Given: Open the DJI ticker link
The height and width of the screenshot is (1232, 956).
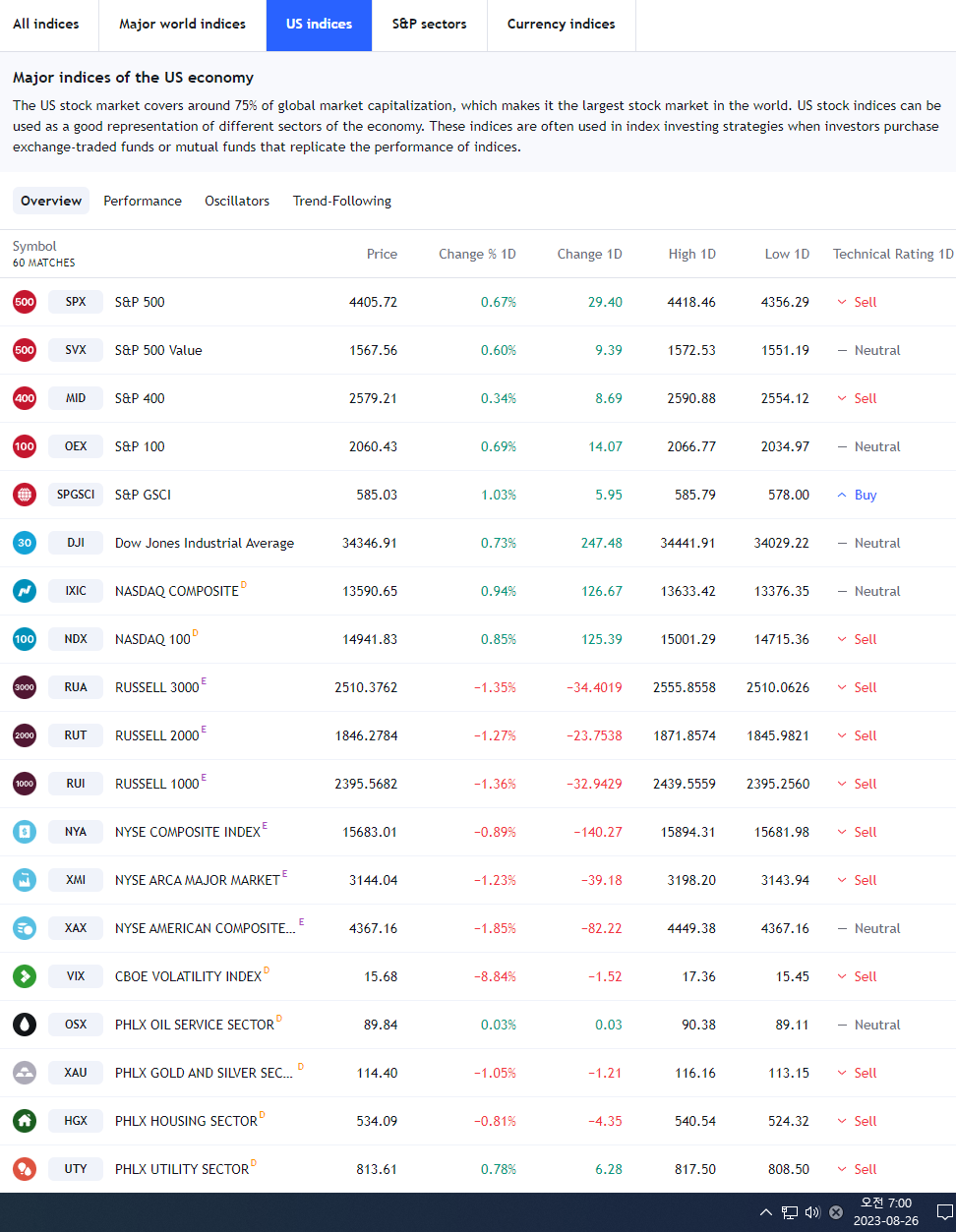Looking at the screenshot, I should pos(76,543).
